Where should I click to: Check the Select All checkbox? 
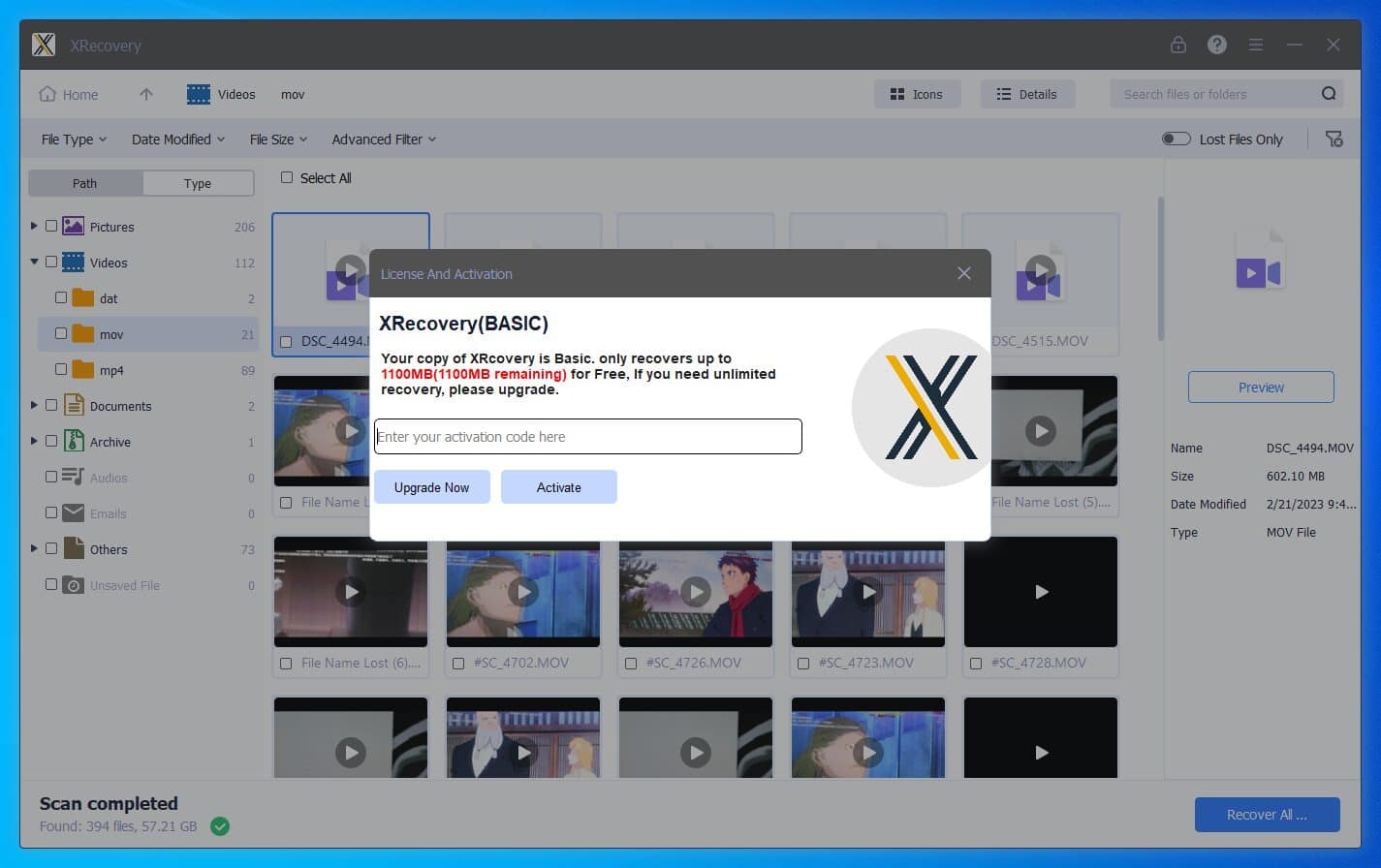(287, 177)
